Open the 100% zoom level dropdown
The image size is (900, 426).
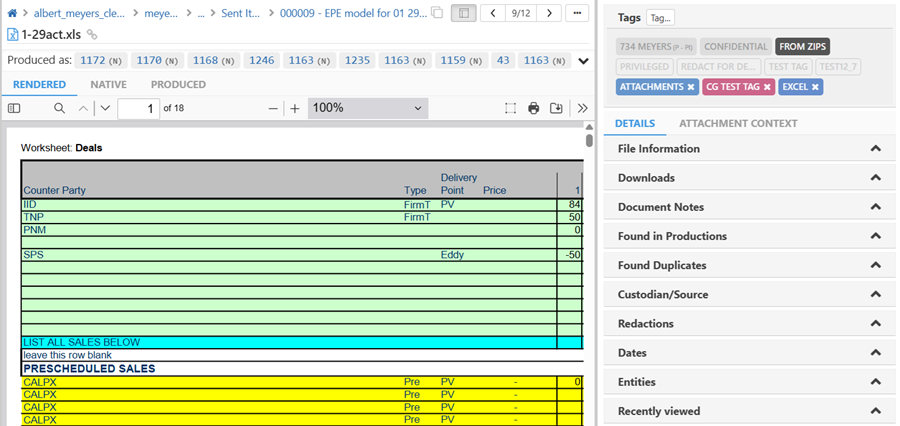click(368, 108)
